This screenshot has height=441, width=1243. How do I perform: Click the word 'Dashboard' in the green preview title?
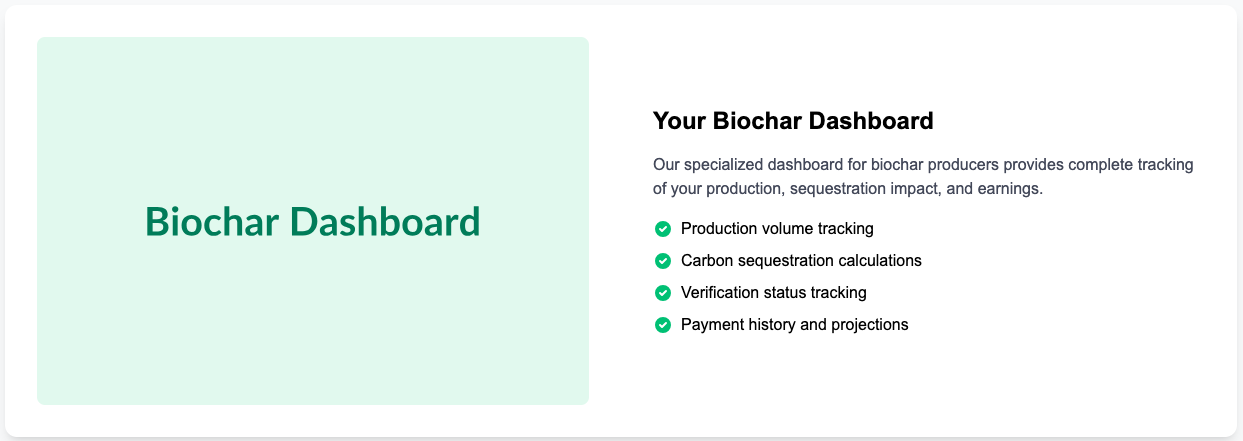385,221
